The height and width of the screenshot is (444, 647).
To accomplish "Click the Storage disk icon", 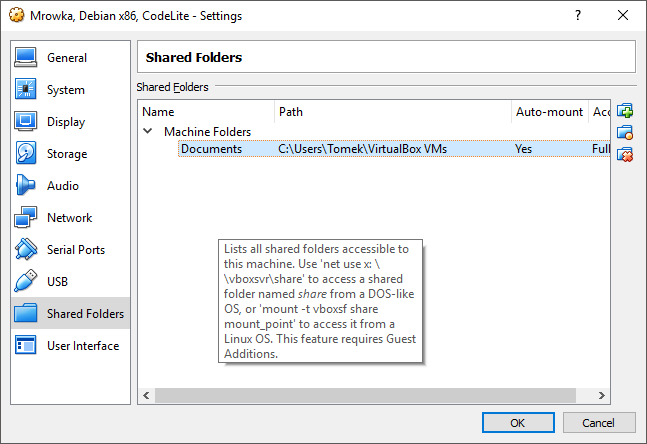I will [26, 154].
